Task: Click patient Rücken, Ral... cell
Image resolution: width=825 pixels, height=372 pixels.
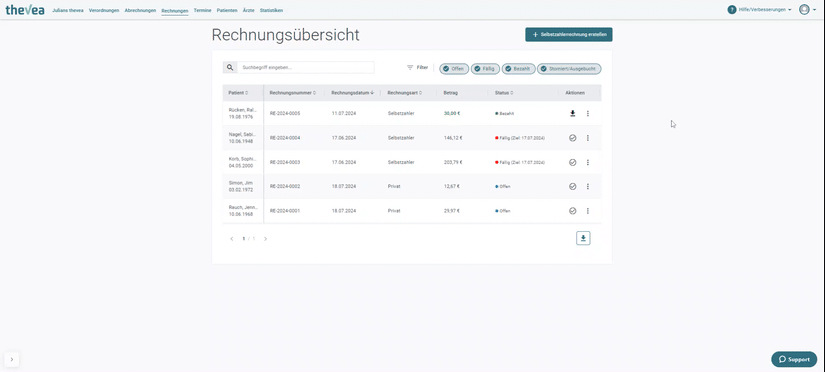Action: tap(243, 113)
